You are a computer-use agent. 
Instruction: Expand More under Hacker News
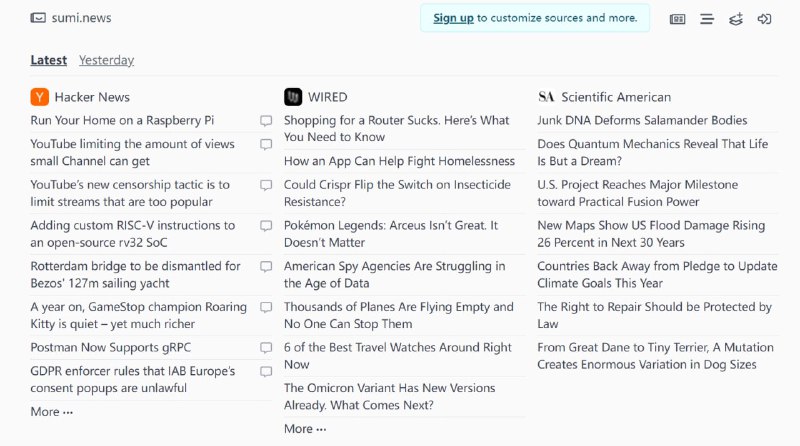click(51, 412)
